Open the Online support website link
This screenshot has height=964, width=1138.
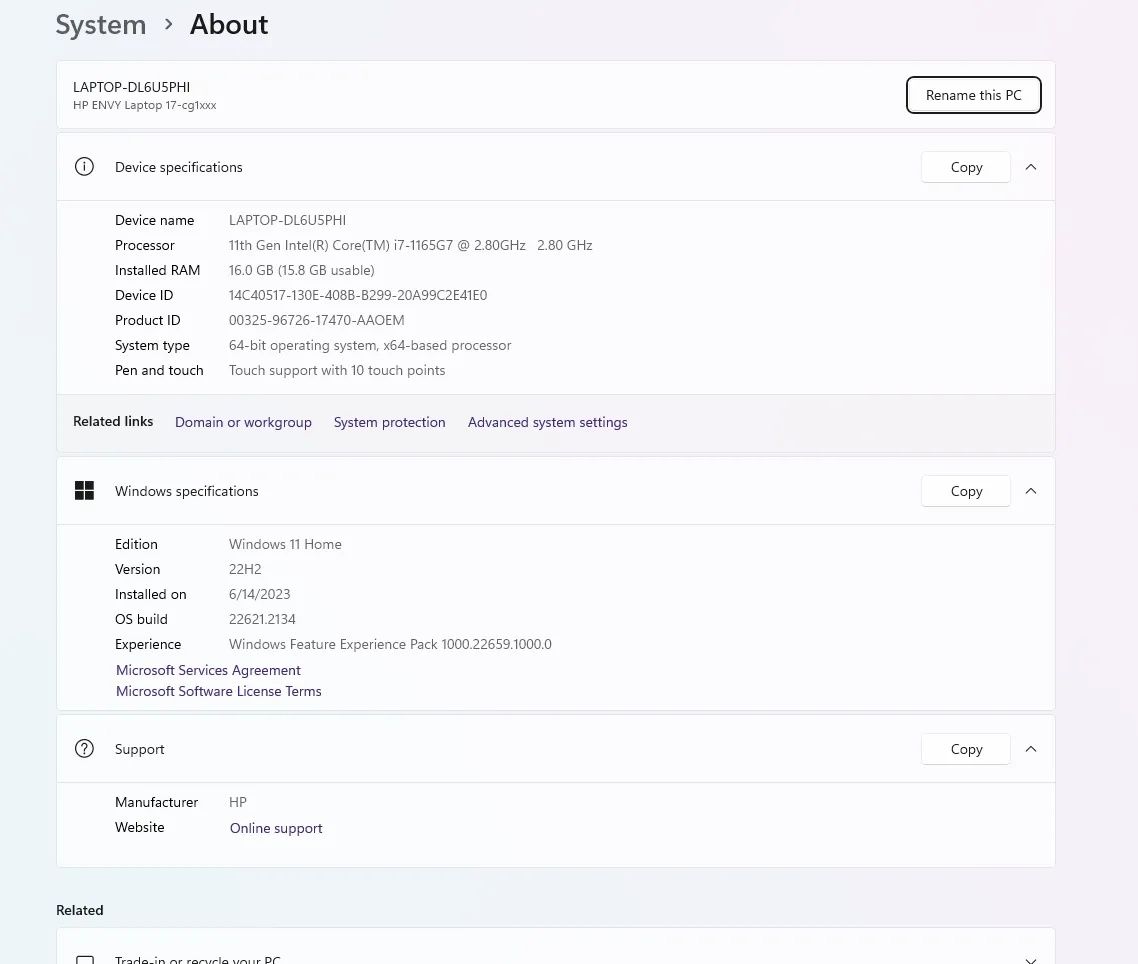(276, 828)
